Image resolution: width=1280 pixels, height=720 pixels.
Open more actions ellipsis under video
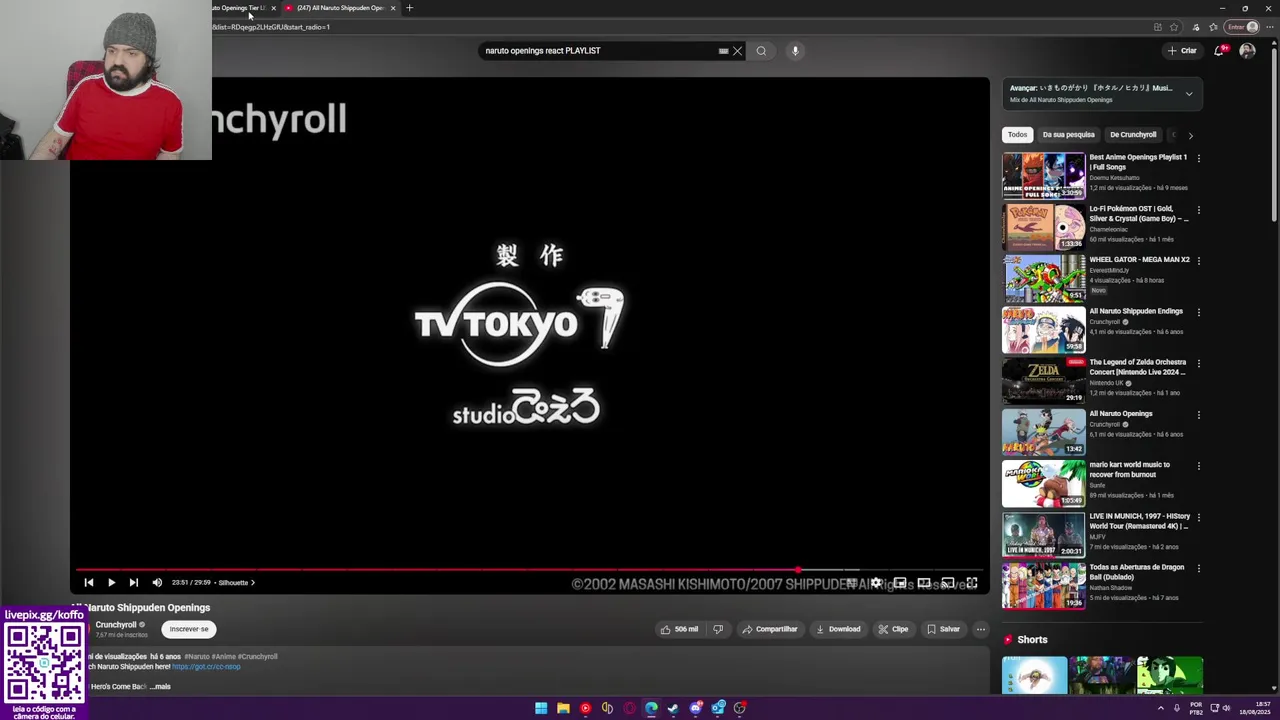click(x=981, y=629)
